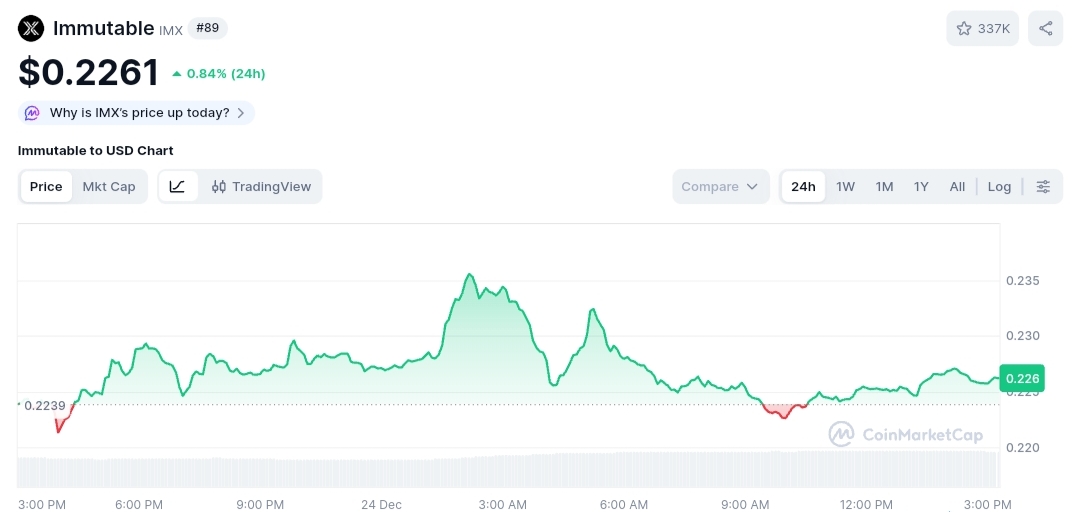Click the 6:00 PM time label

click(x=139, y=504)
